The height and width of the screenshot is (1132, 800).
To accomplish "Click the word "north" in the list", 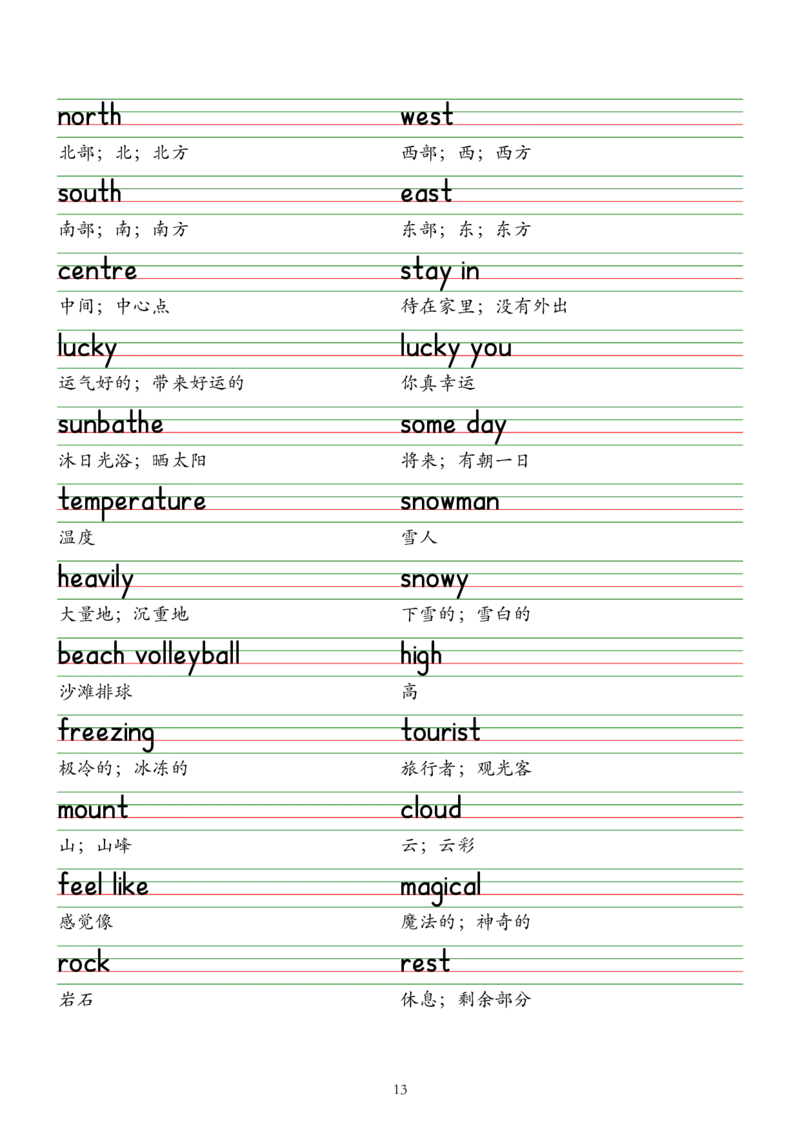I will tap(89, 117).
